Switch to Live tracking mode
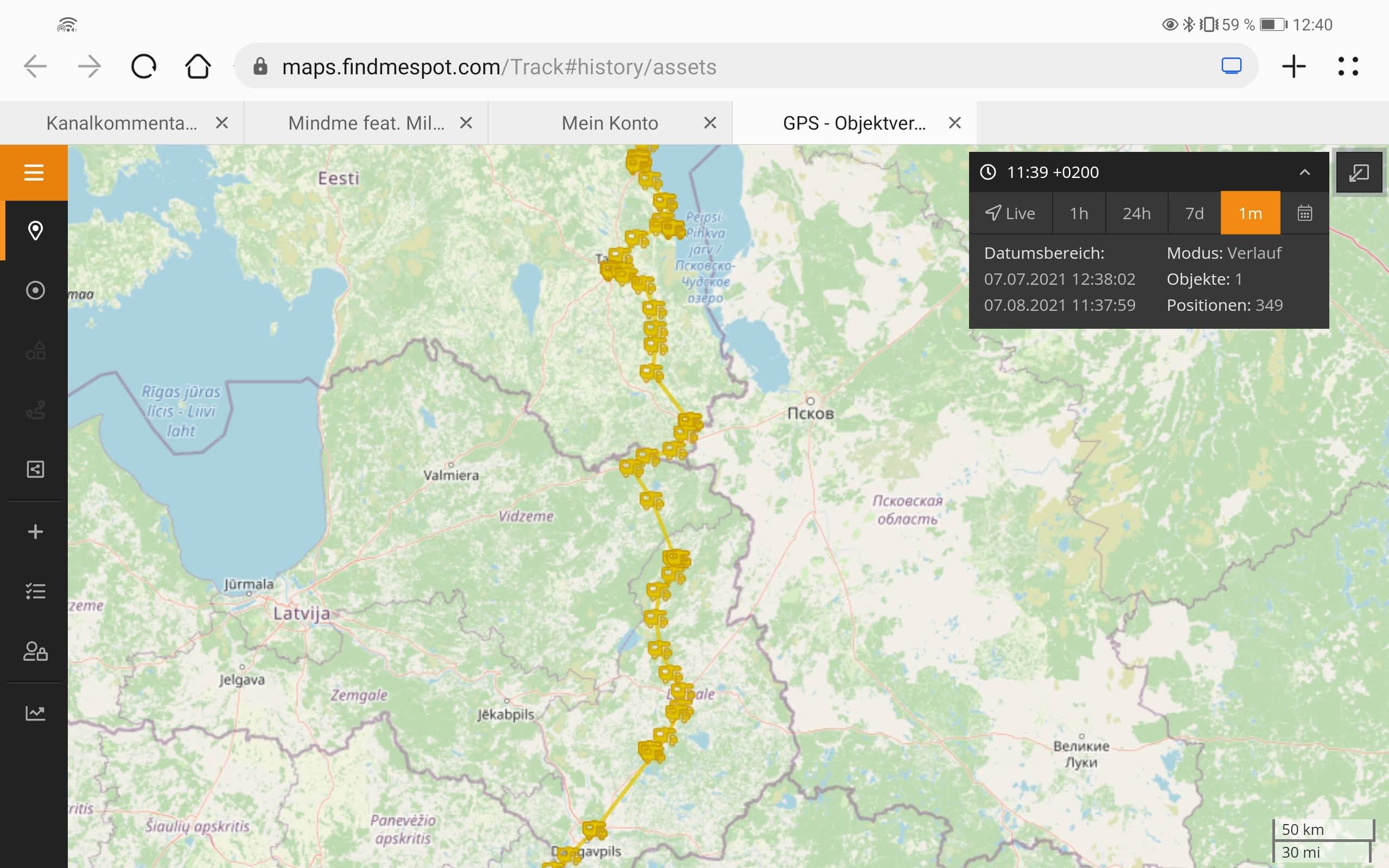This screenshot has height=868, width=1389. click(x=1010, y=214)
